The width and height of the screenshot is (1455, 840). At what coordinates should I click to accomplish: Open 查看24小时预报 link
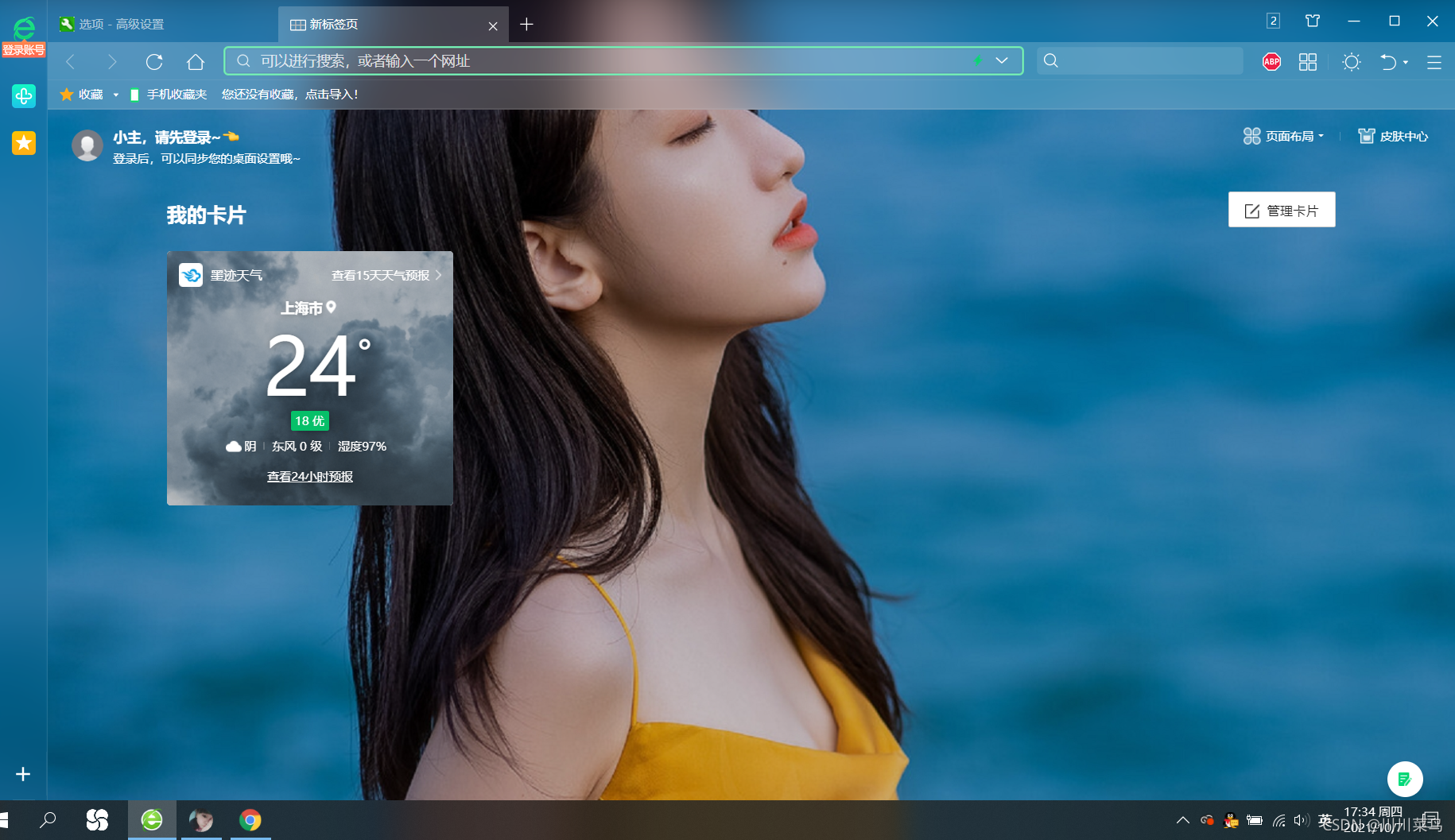[310, 477]
